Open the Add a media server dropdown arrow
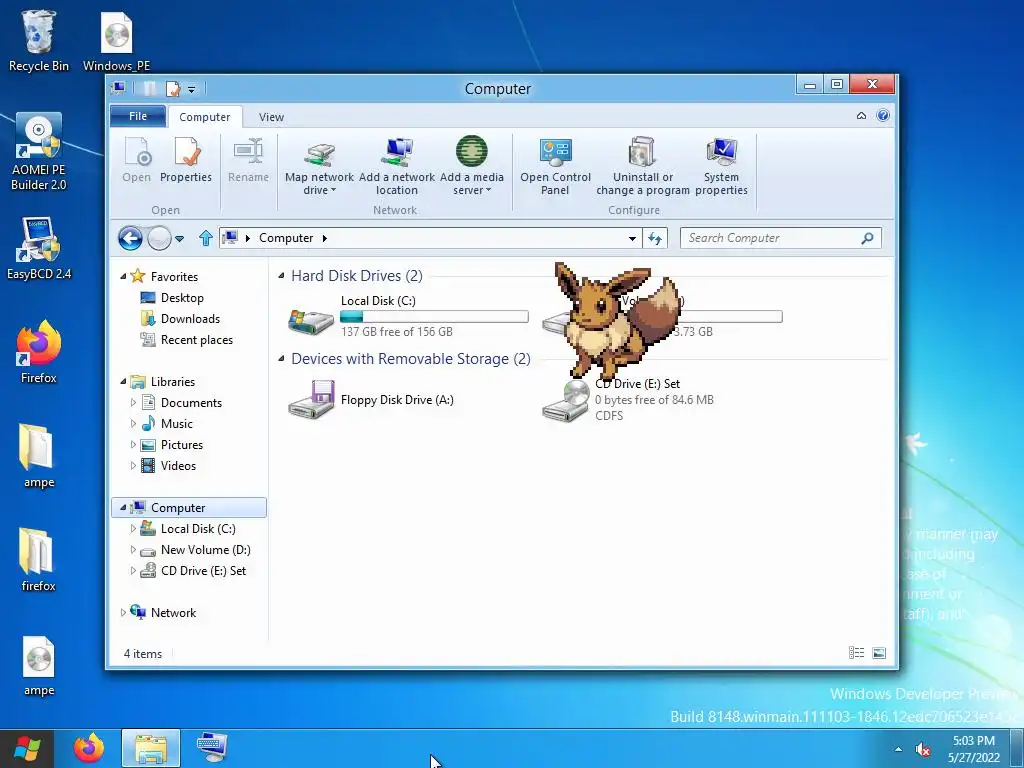The image size is (1024, 768). pyautogui.click(x=488, y=191)
